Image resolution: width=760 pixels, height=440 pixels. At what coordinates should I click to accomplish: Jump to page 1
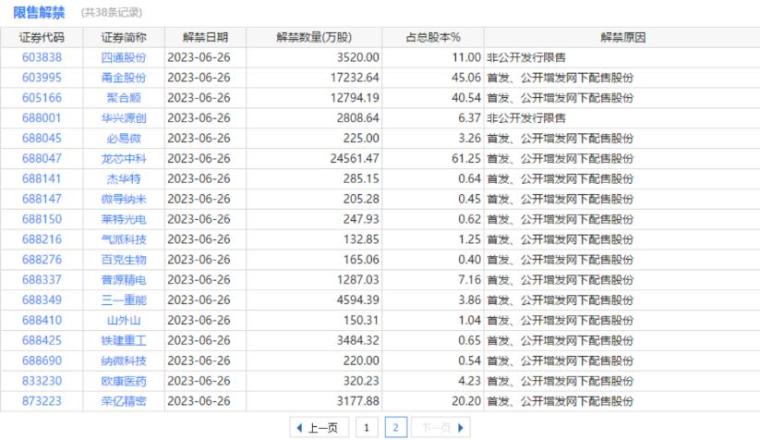pyautogui.click(x=366, y=428)
